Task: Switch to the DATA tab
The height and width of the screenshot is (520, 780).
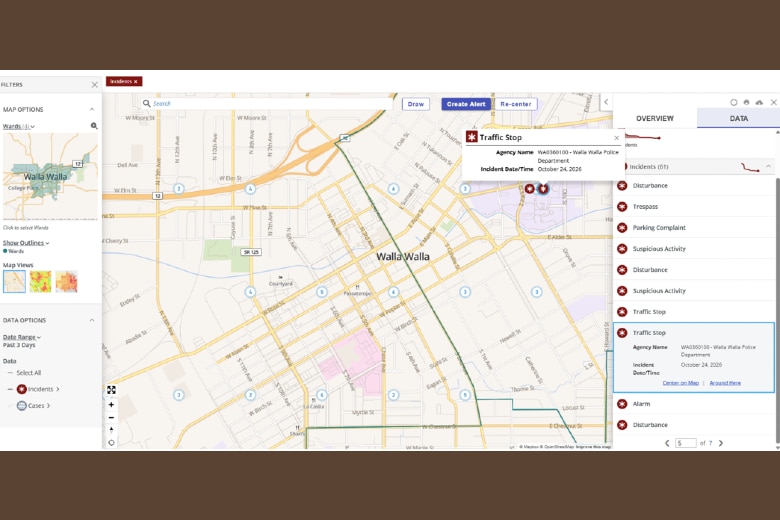Action: tap(739, 118)
